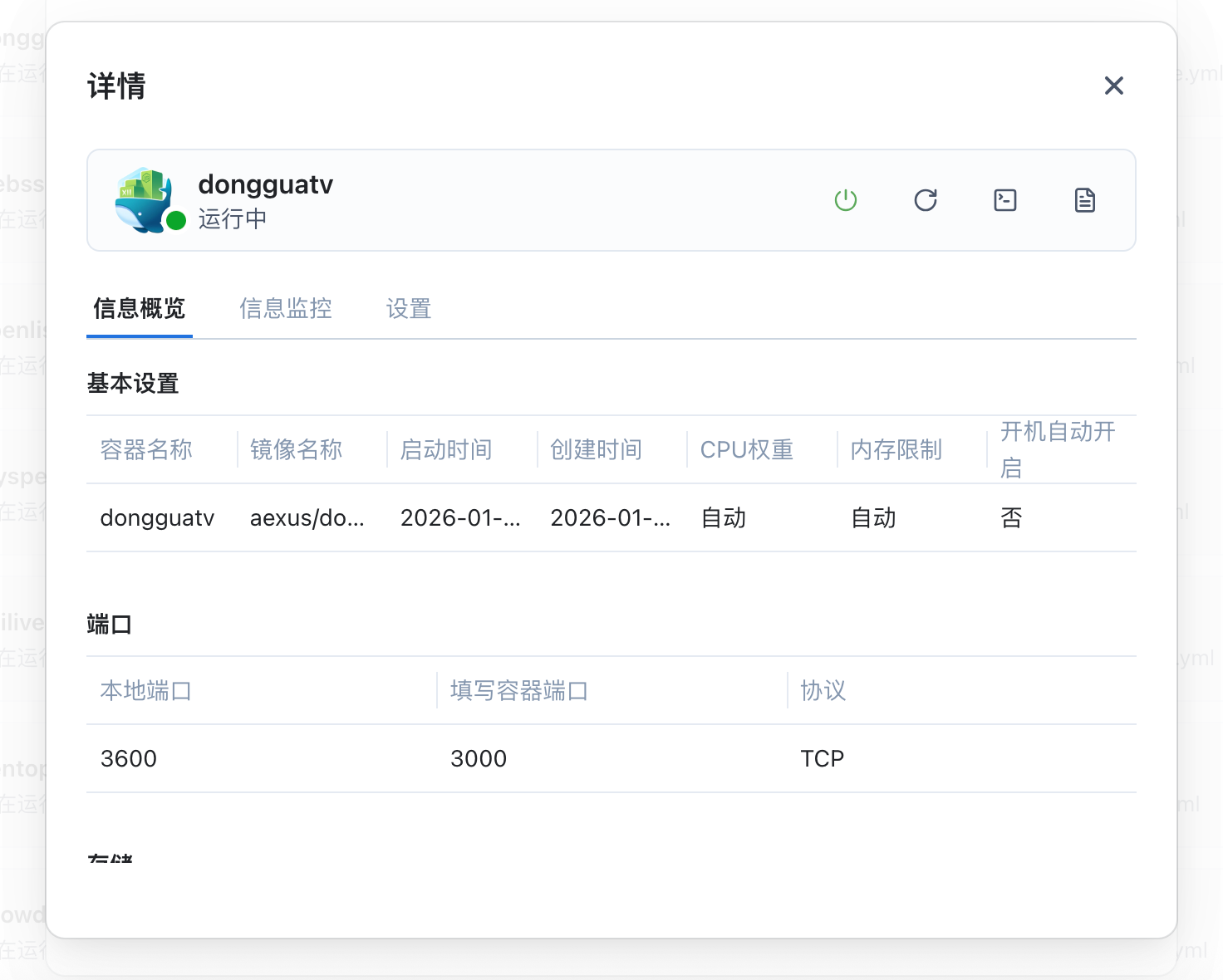Click the 容器名称 column header
The image size is (1223, 980).
coord(146,450)
